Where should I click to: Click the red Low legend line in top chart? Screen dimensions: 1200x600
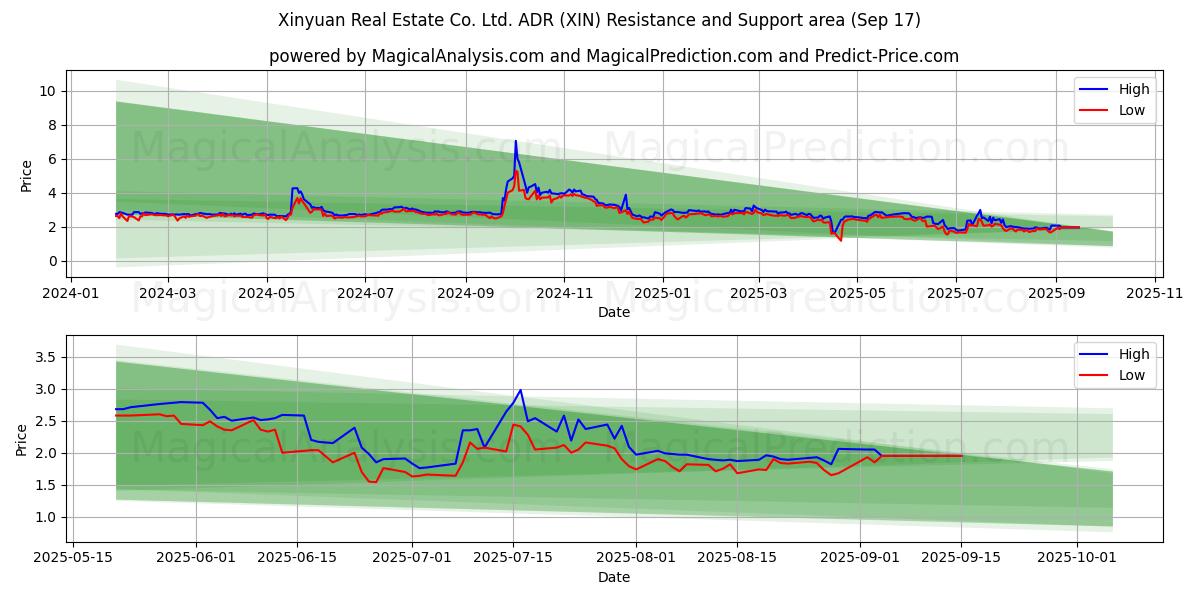[1097, 111]
